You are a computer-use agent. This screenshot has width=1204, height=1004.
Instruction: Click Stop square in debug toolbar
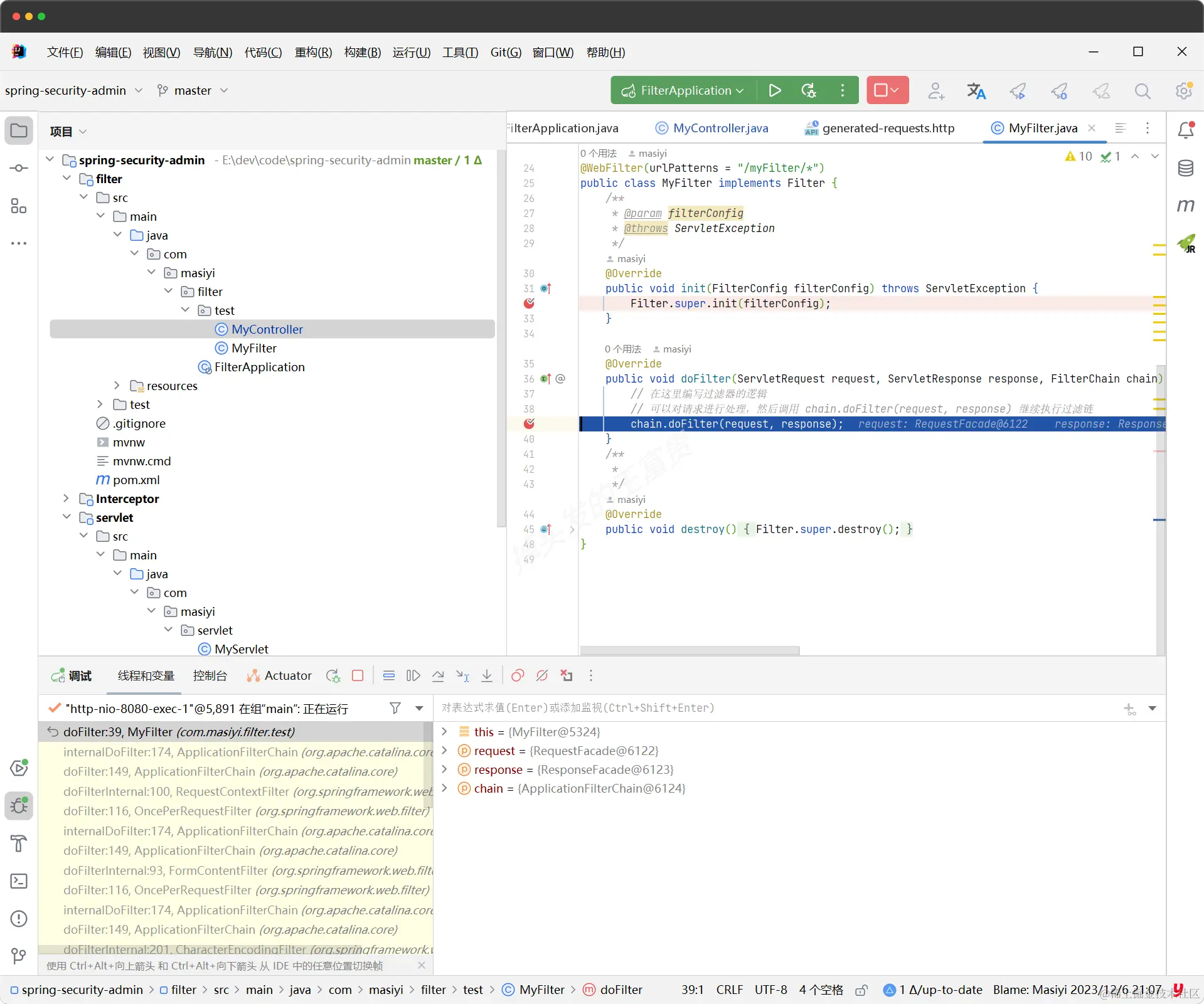pos(358,675)
